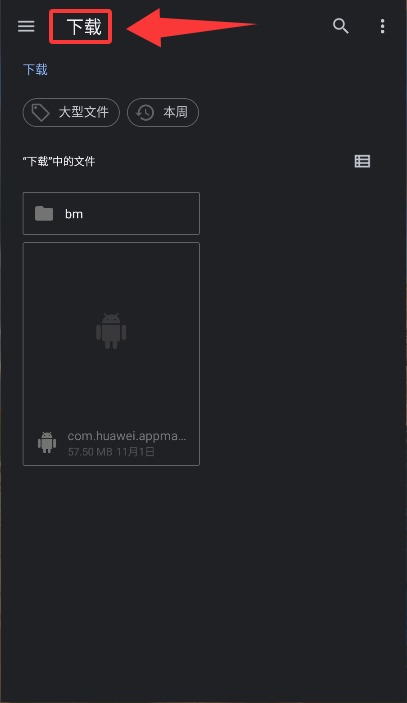This screenshot has width=407, height=703.
Task: Click the "下载"中的文件 section header
Action: 59,161
